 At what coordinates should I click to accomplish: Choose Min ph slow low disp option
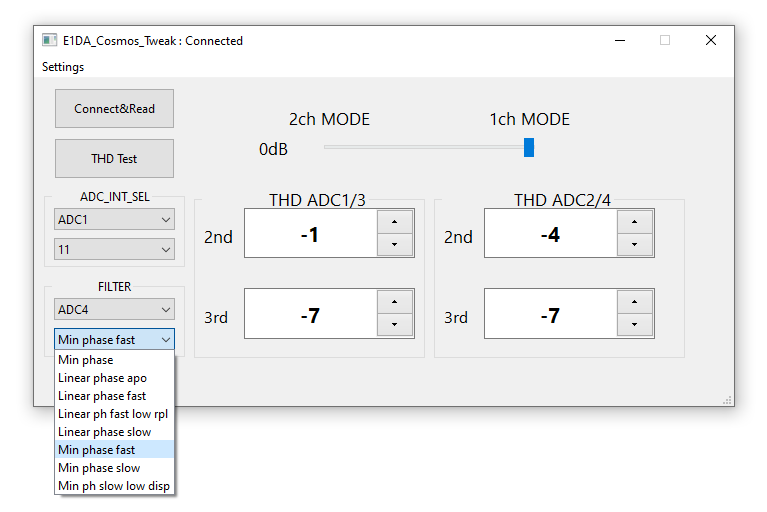pyautogui.click(x=114, y=486)
